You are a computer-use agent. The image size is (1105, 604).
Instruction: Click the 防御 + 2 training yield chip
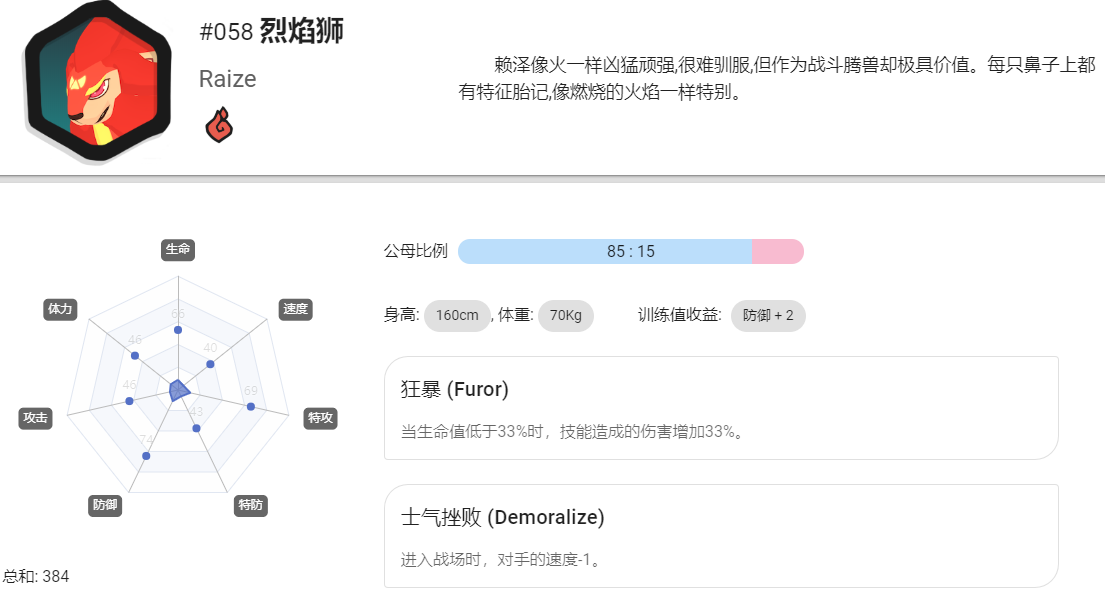coord(768,315)
